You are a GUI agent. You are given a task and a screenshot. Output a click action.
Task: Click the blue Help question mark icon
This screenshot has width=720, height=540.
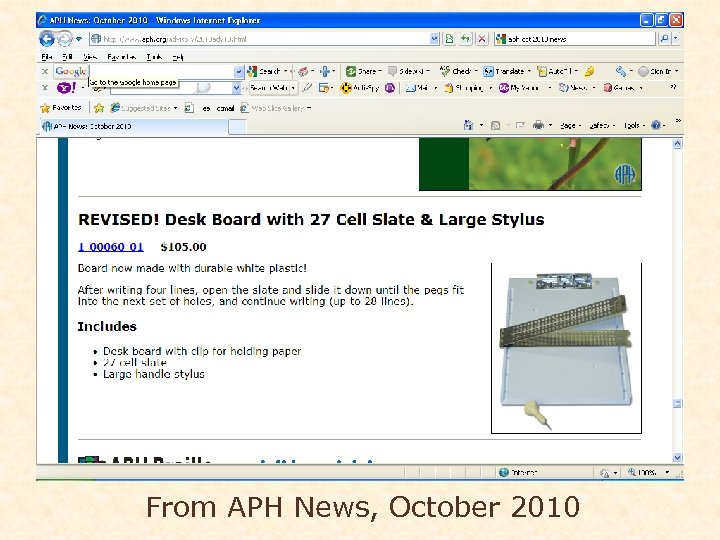[656, 125]
